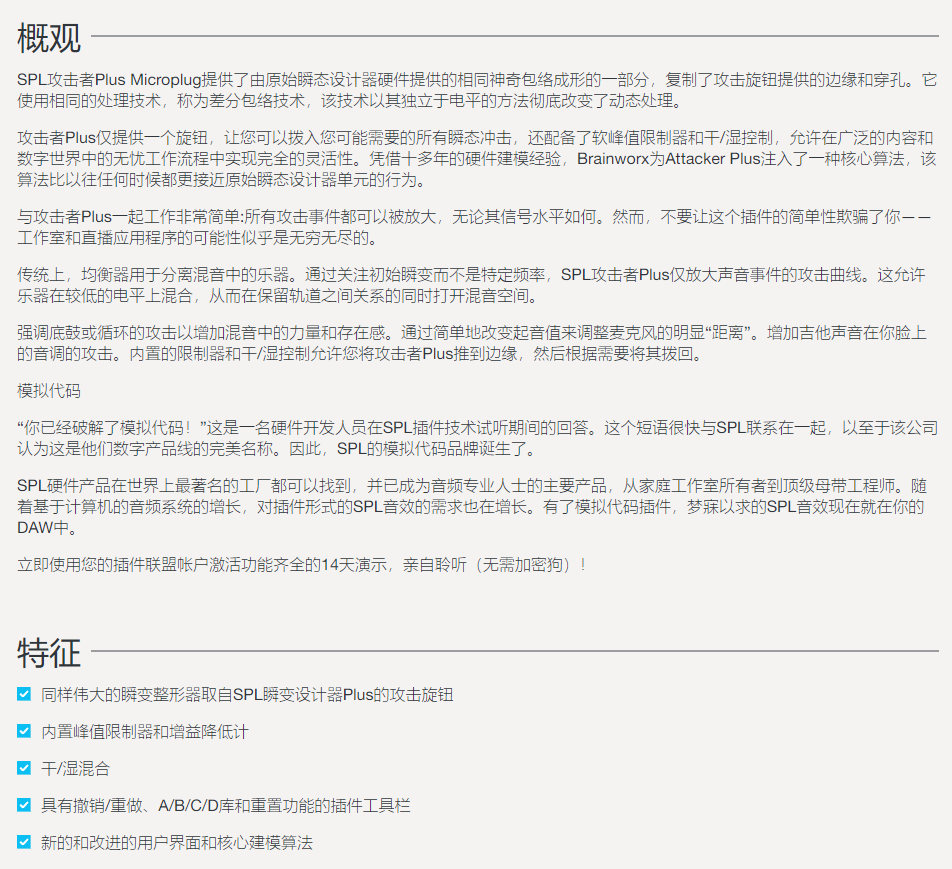Click checkmark icon beside 新的和改进的用户界面
The image size is (952, 869).
click(24, 842)
